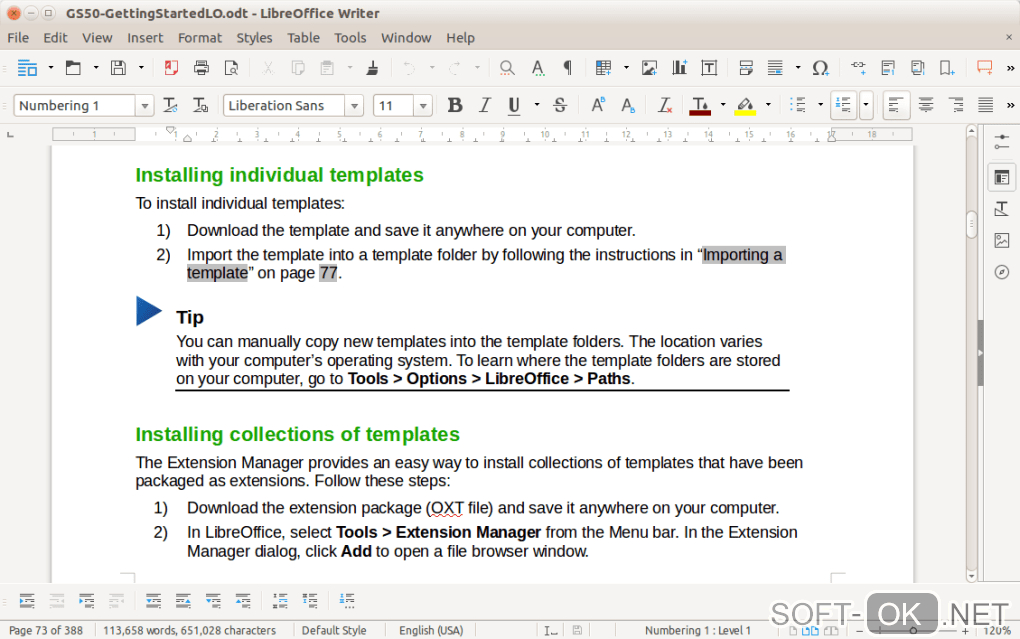Center the paragraph horizontally
The image size is (1020, 639).
click(926, 105)
